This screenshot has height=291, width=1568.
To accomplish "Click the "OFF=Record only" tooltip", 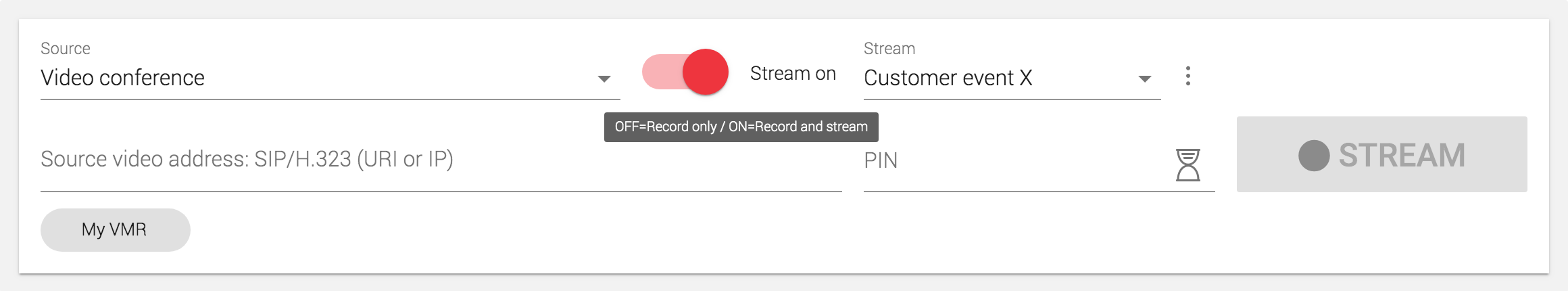I will tap(741, 127).
